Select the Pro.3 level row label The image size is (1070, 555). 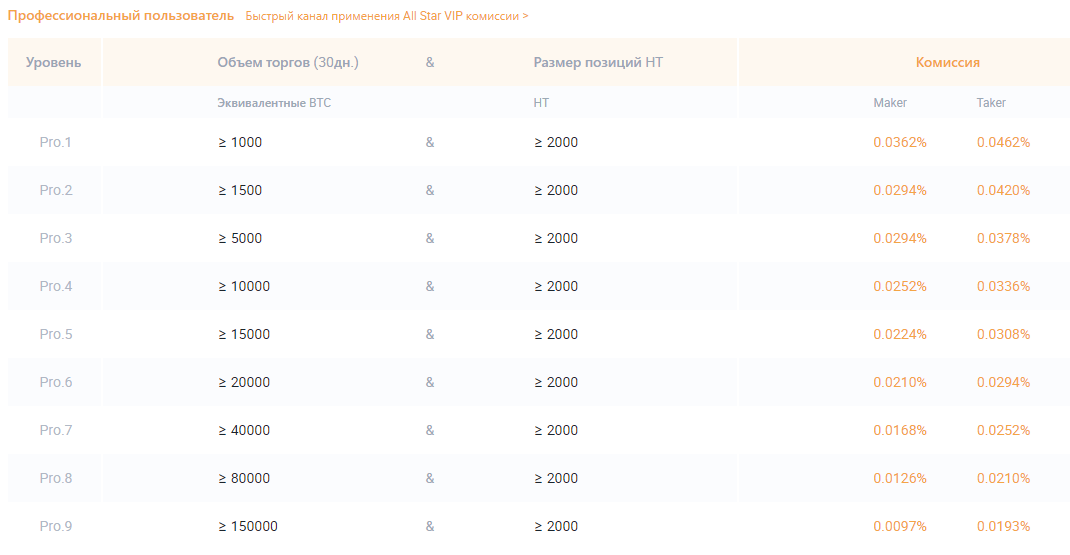pyautogui.click(x=56, y=238)
